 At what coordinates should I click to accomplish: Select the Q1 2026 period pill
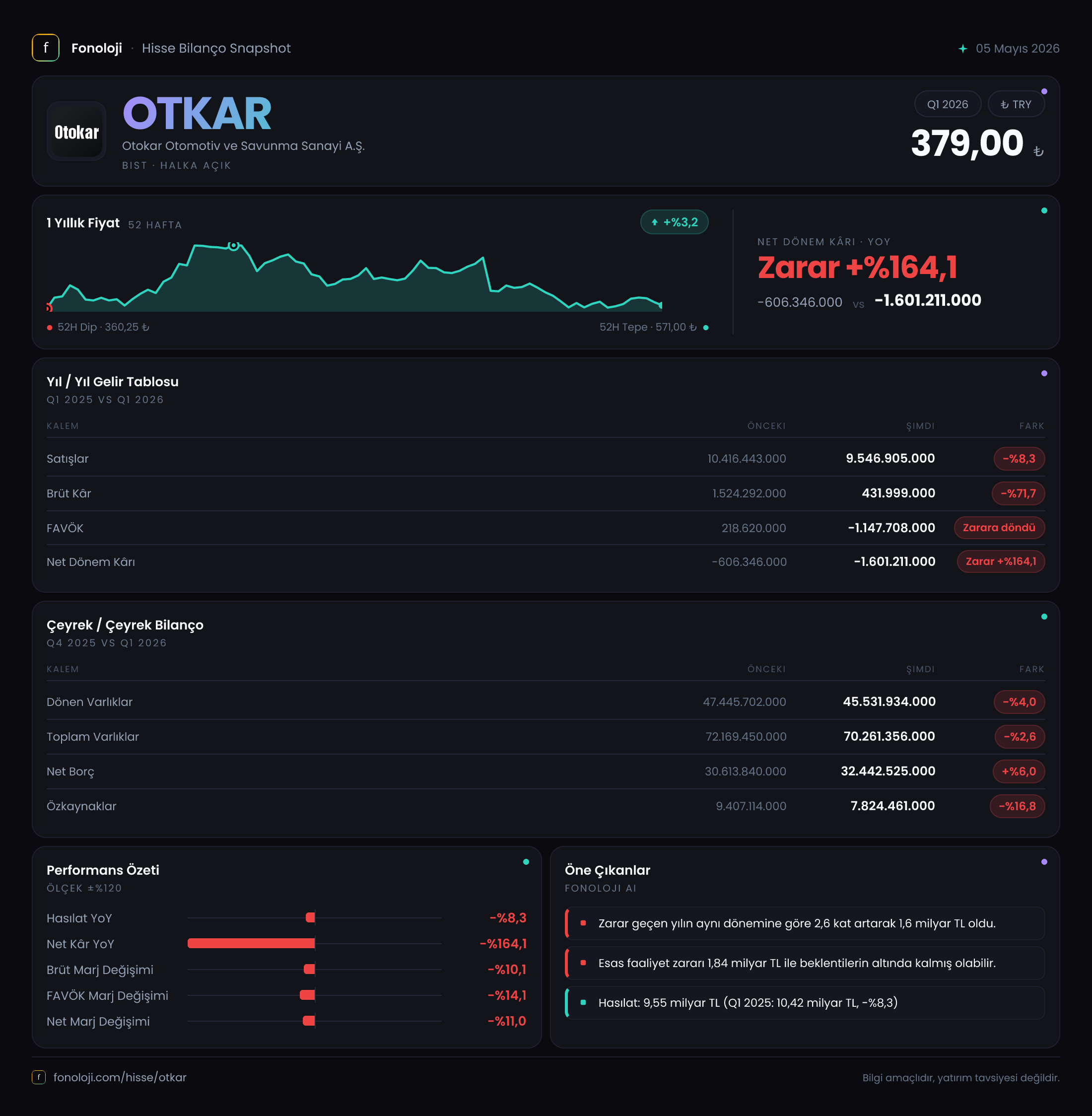(948, 104)
